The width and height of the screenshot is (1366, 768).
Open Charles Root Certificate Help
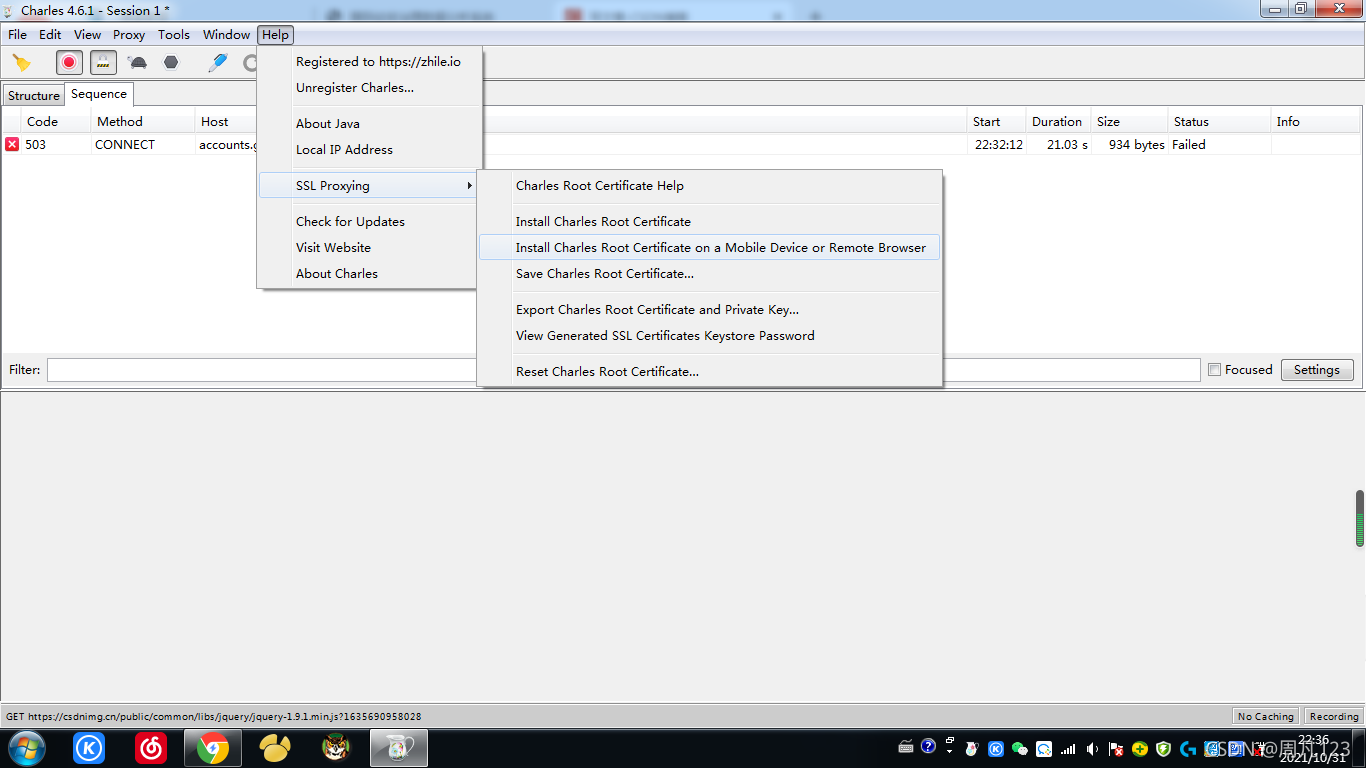click(709, 185)
